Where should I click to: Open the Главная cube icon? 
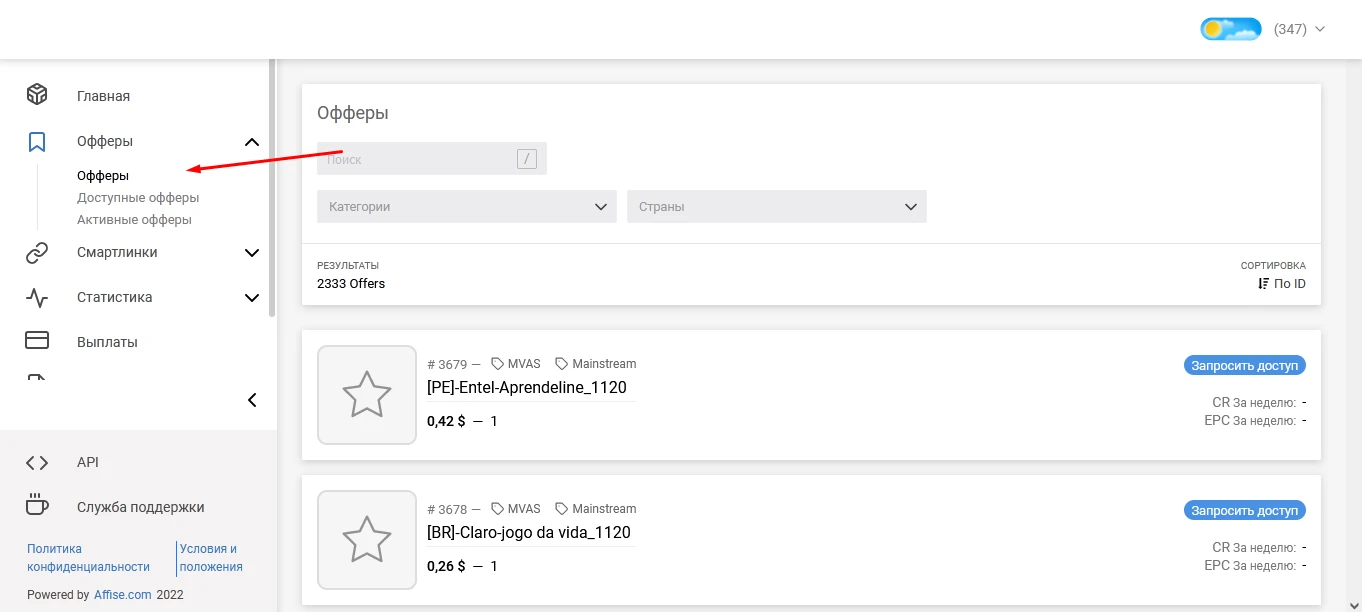pos(37,95)
